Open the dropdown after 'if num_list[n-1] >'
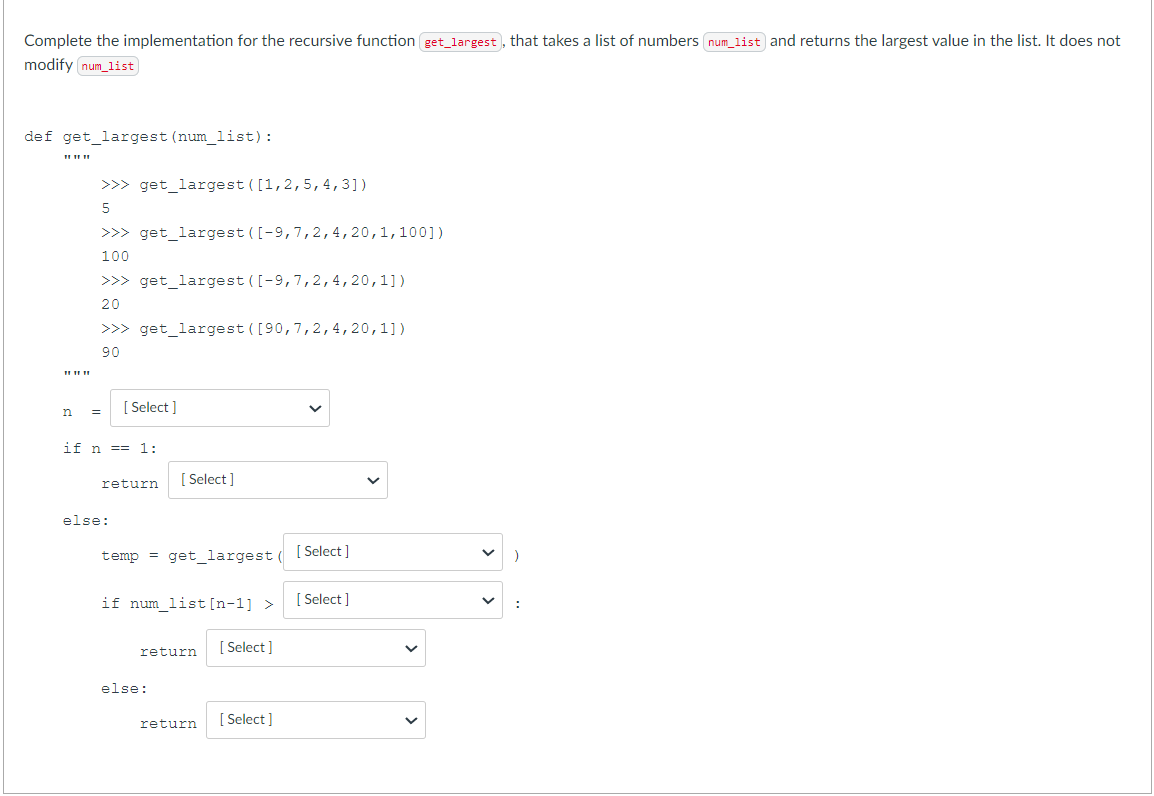1154x796 pixels. click(x=393, y=600)
